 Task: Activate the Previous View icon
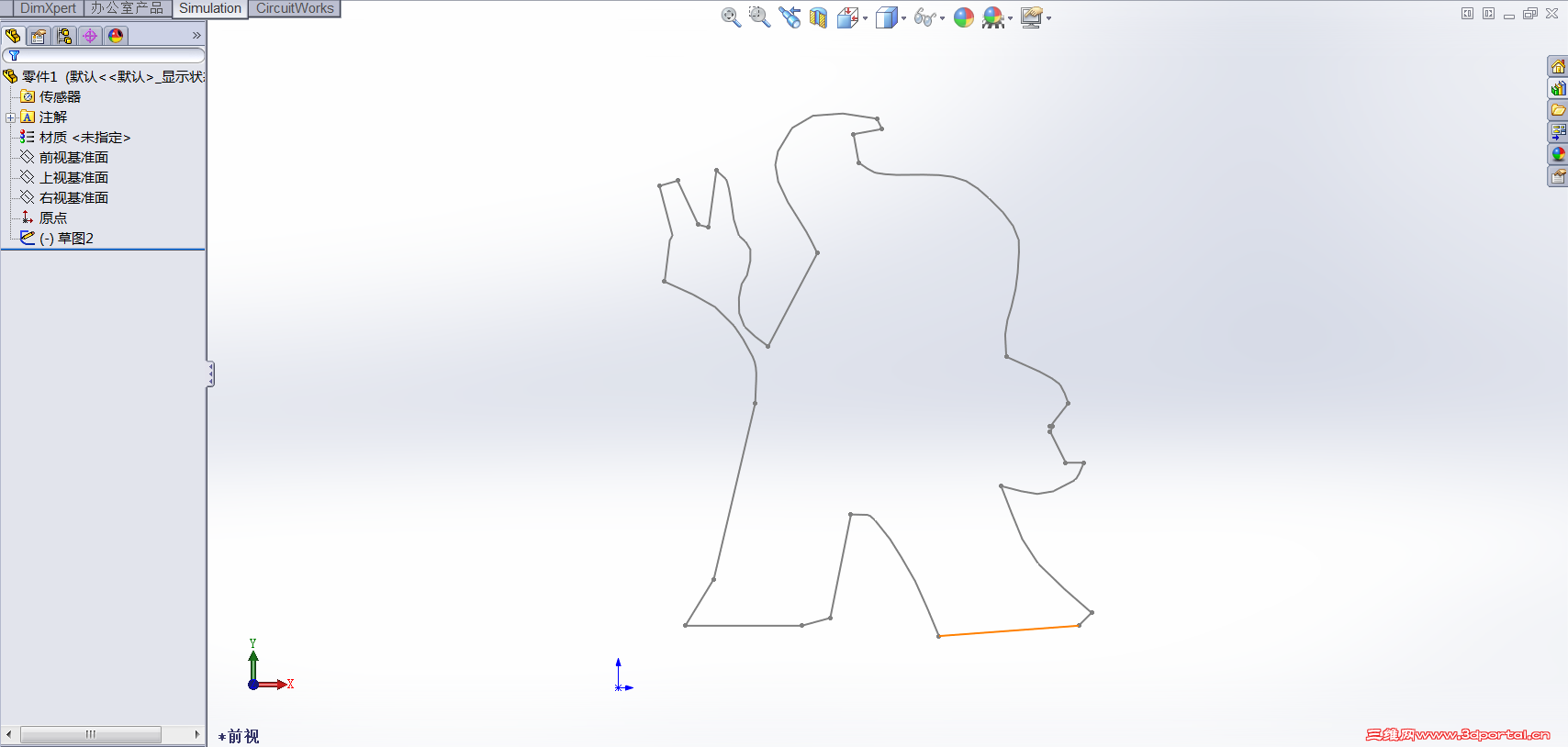(790, 17)
